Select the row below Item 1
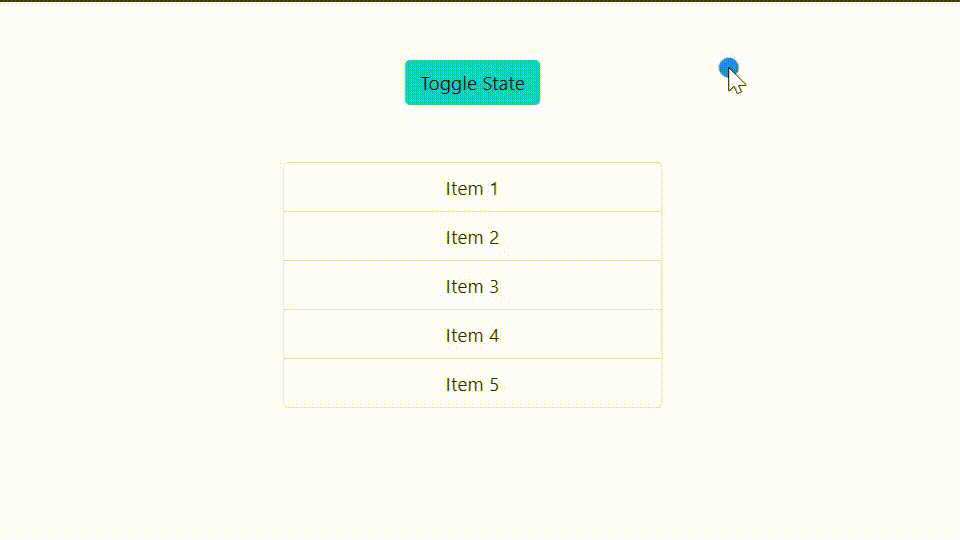Image resolution: width=960 pixels, height=540 pixels. coord(472,236)
